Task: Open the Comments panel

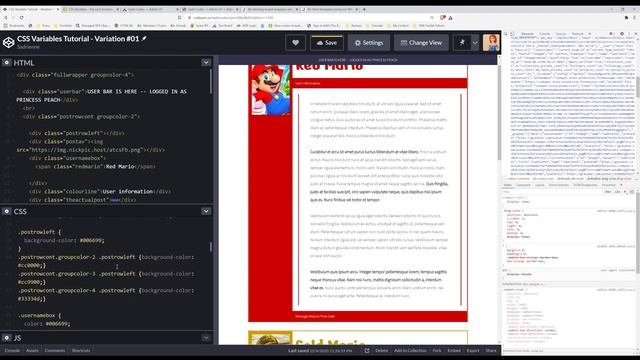Action: pos(55,350)
